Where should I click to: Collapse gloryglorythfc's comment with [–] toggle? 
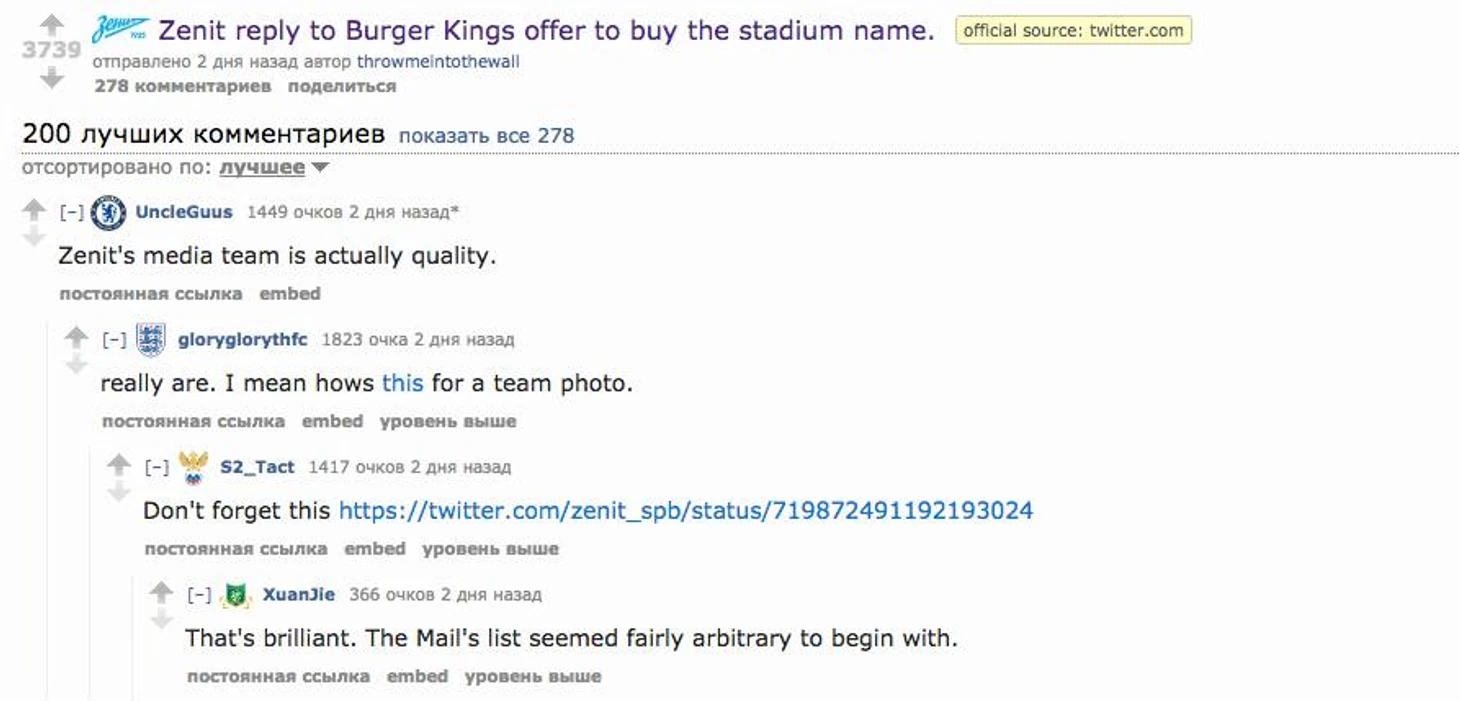[x=114, y=340]
